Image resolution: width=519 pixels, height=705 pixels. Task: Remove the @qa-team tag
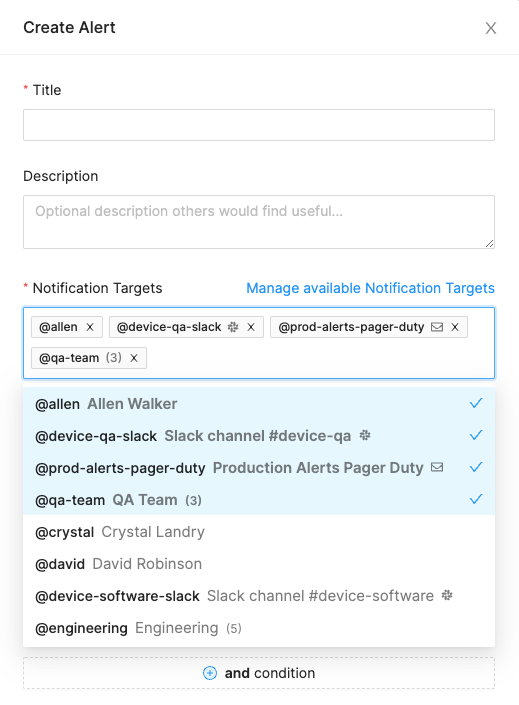coord(134,358)
